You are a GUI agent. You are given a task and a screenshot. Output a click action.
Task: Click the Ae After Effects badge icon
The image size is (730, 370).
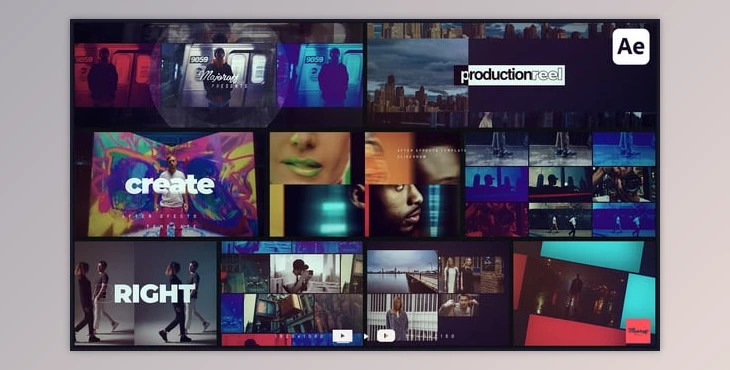pos(631,47)
